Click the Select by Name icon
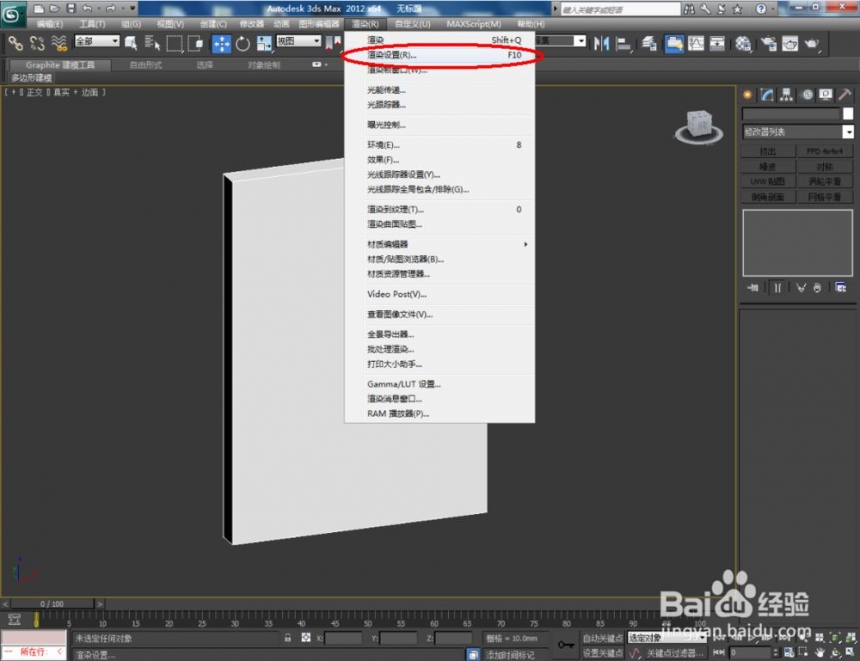 [x=152, y=43]
